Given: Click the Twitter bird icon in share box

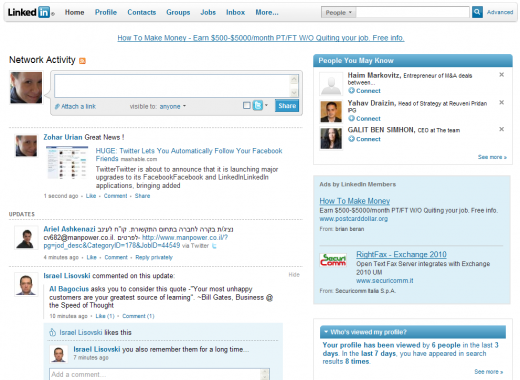Looking at the screenshot, I should [x=258, y=106].
